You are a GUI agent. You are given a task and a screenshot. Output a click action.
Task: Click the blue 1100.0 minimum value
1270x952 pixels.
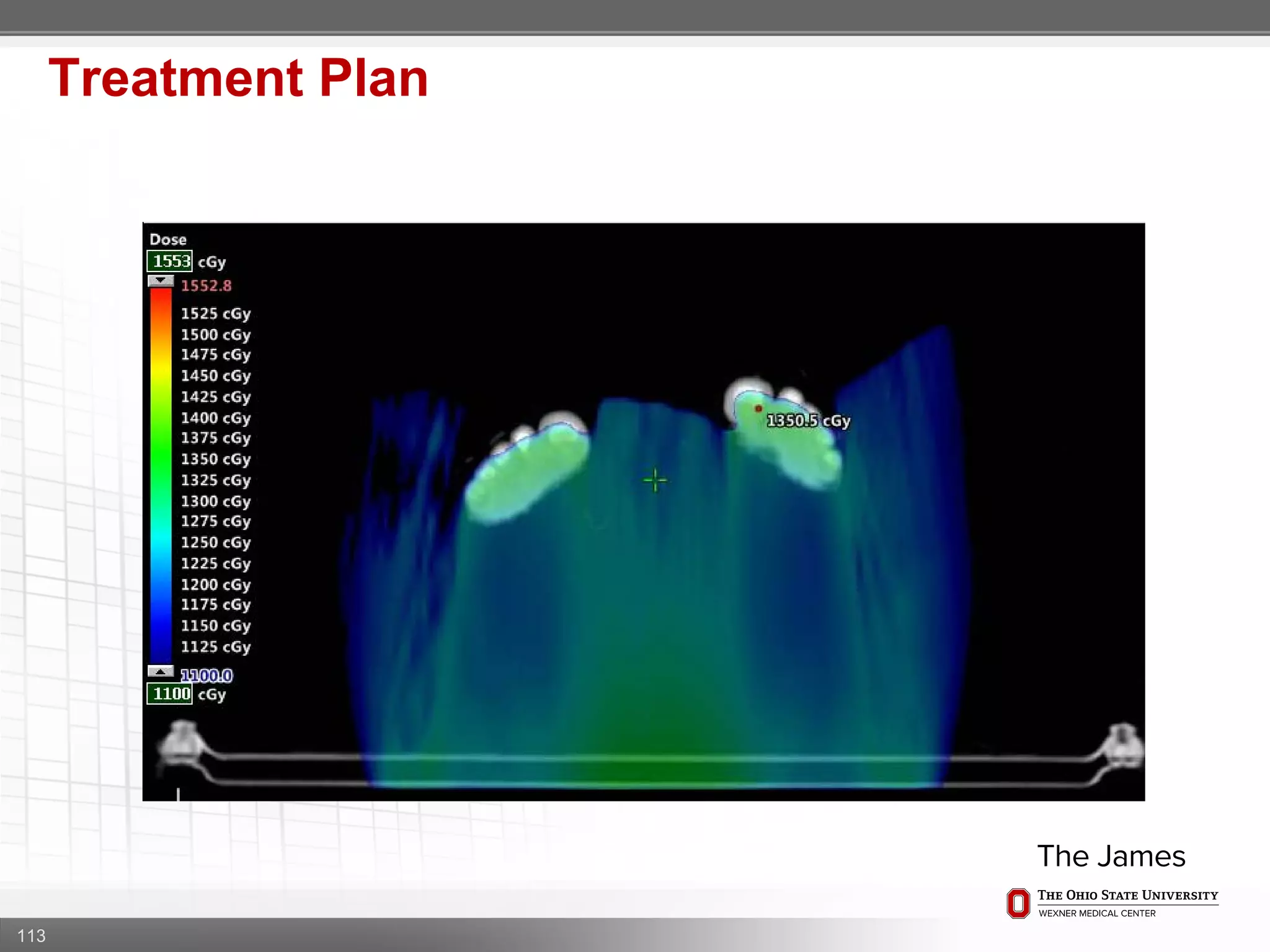click(206, 675)
